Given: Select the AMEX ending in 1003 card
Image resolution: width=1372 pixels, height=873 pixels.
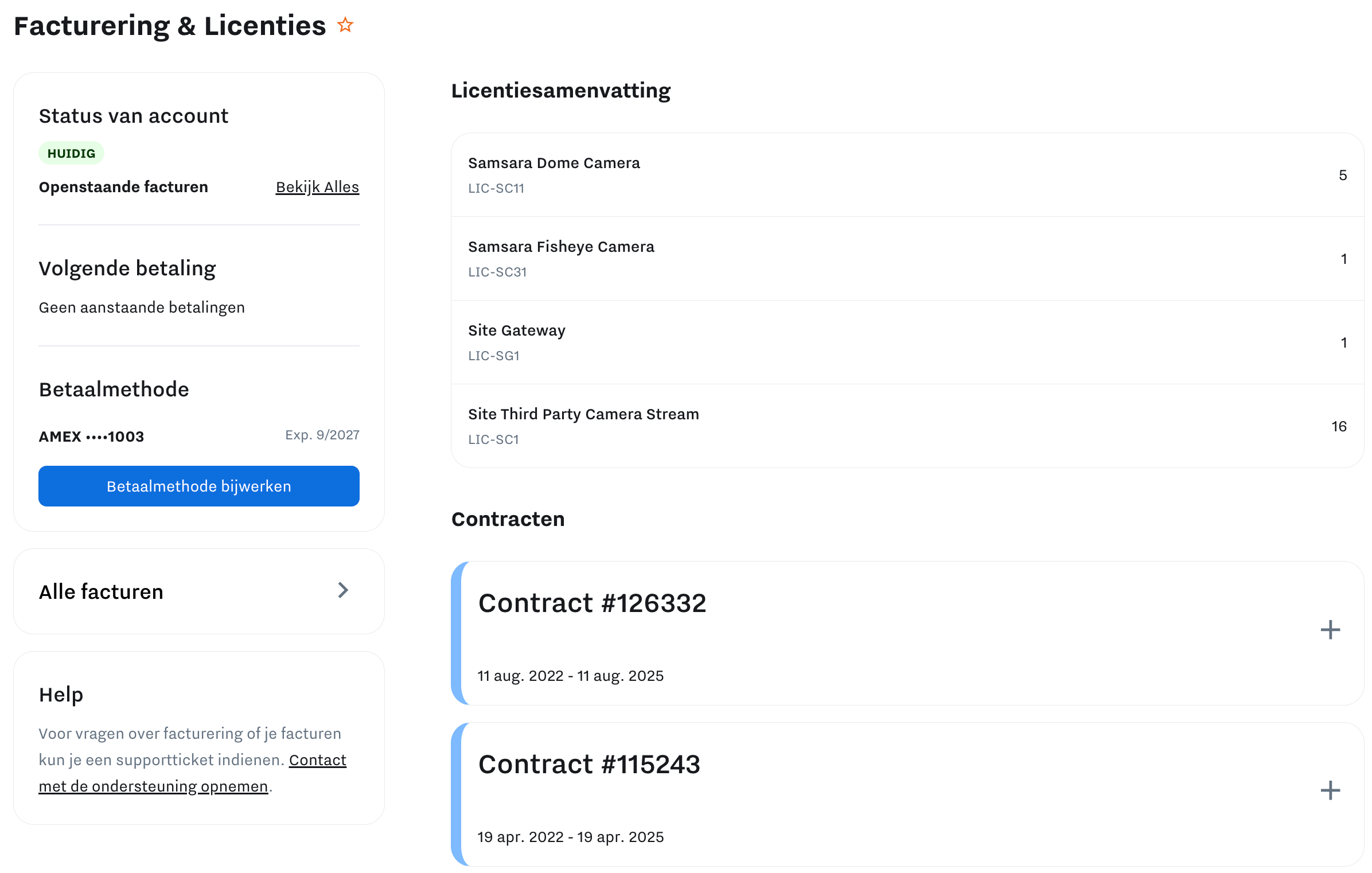Looking at the screenshot, I should pyautogui.click(x=91, y=436).
